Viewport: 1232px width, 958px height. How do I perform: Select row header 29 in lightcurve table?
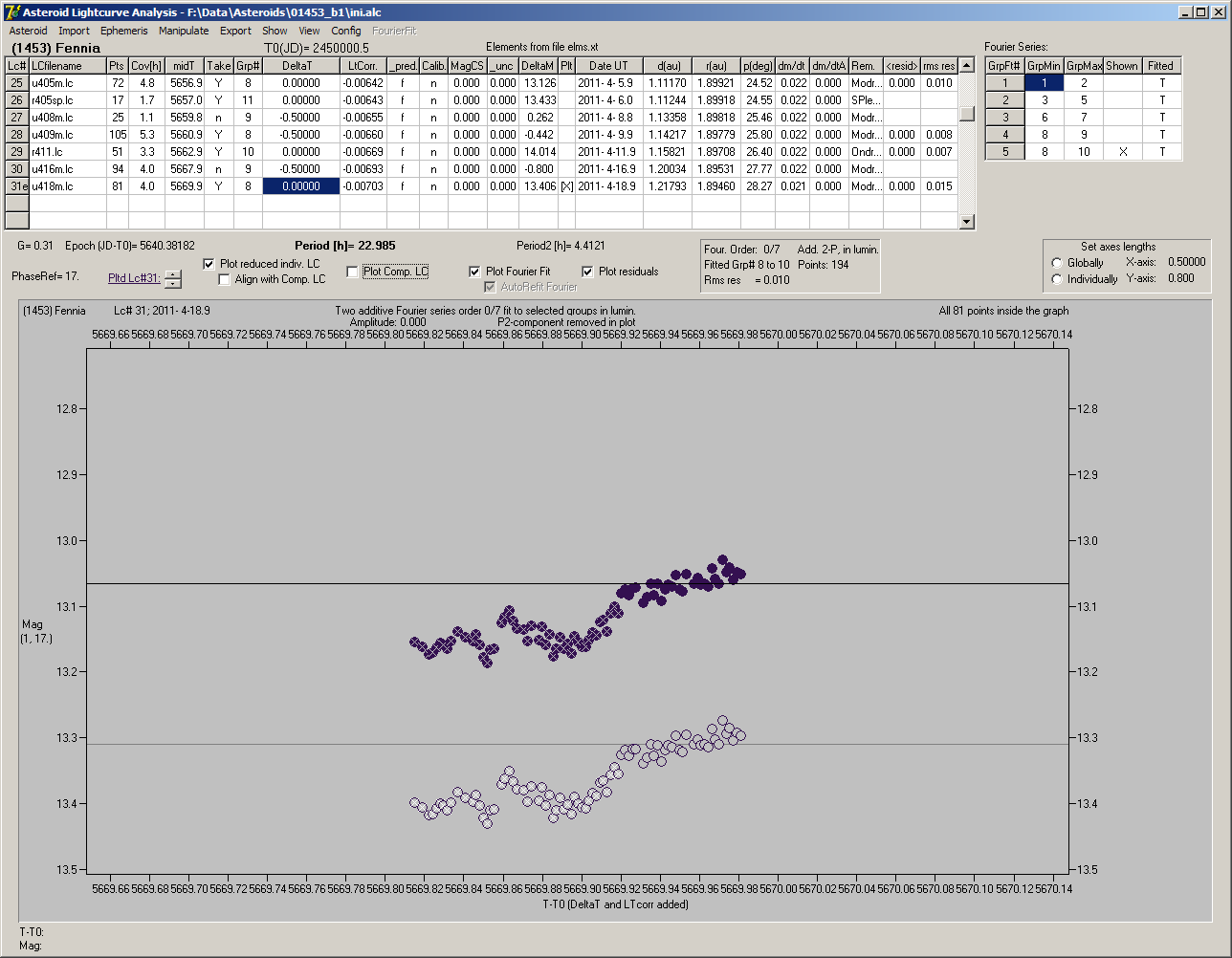[17, 152]
